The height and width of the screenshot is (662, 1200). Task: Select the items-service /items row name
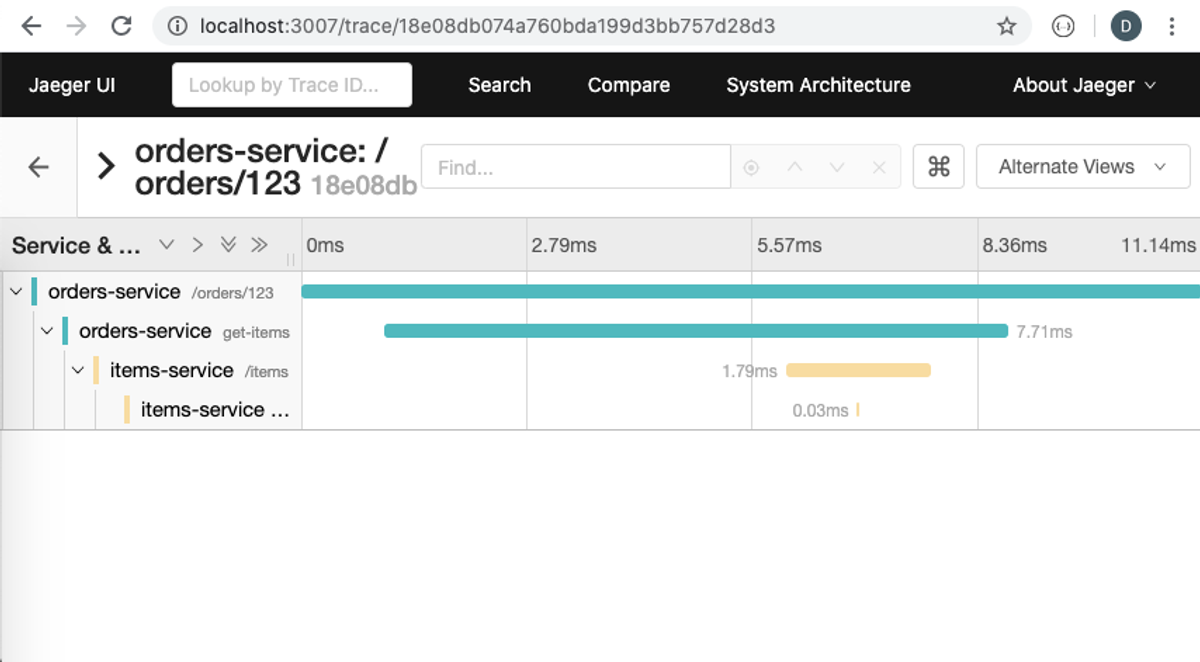pyautogui.click(x=199, y=370)
